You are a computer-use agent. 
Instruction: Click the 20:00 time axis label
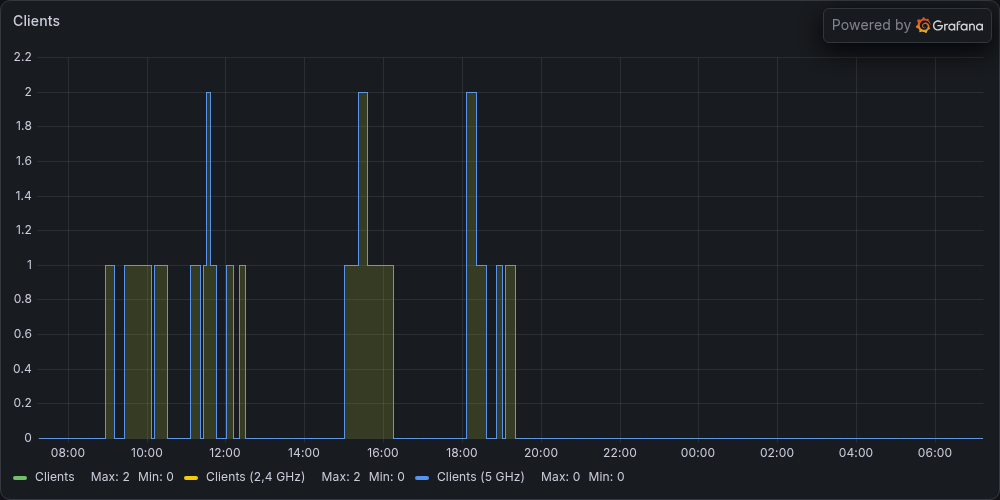tap(541, 453)
